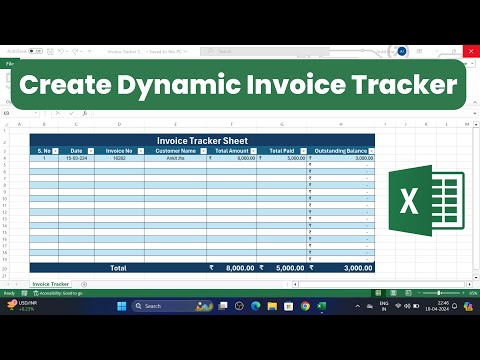Collapse the ribbon with the chevron
Viewport: 480px width, 360px height.
475,102
